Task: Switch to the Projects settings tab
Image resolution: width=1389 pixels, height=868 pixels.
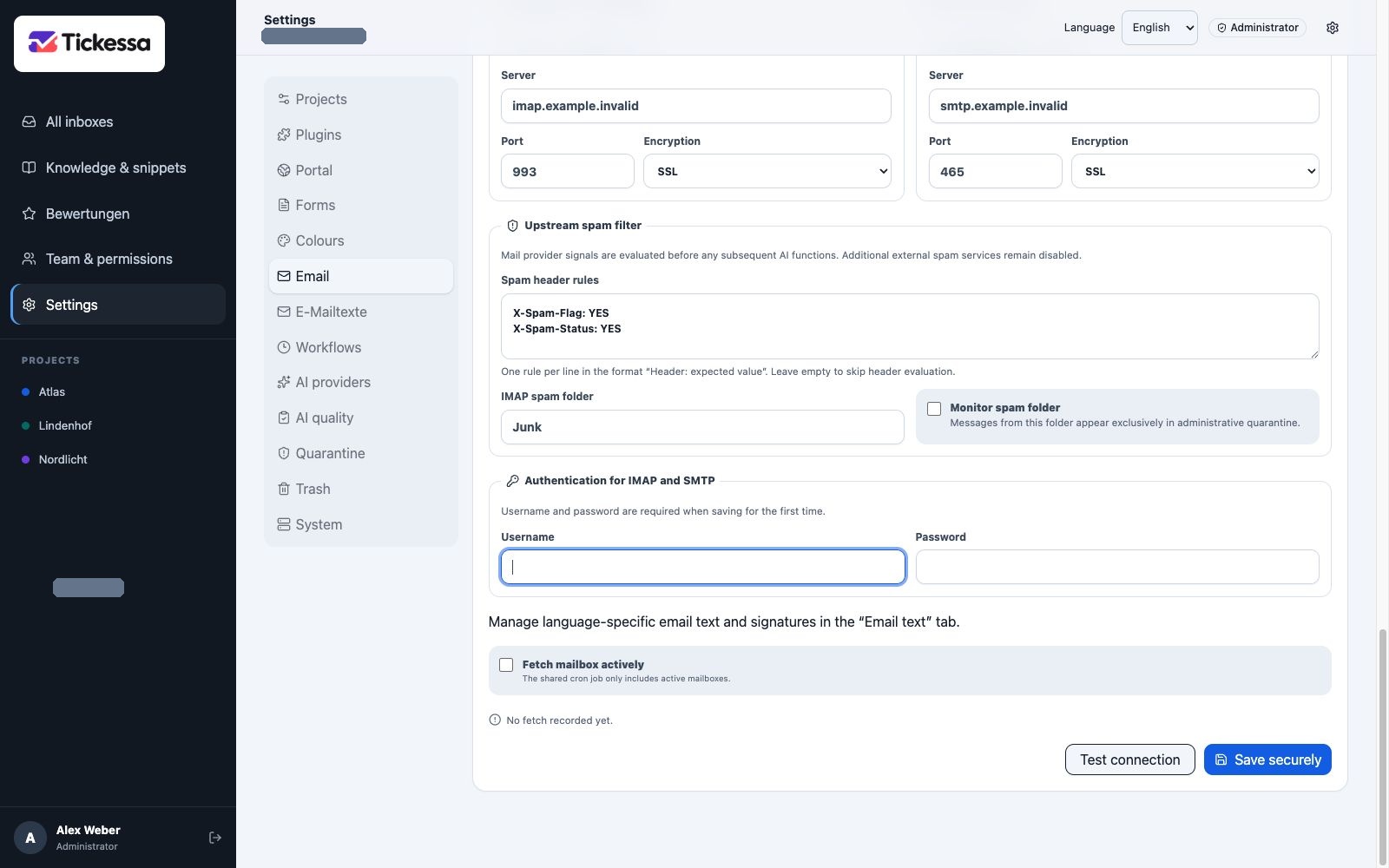Action: click(361, 99)
